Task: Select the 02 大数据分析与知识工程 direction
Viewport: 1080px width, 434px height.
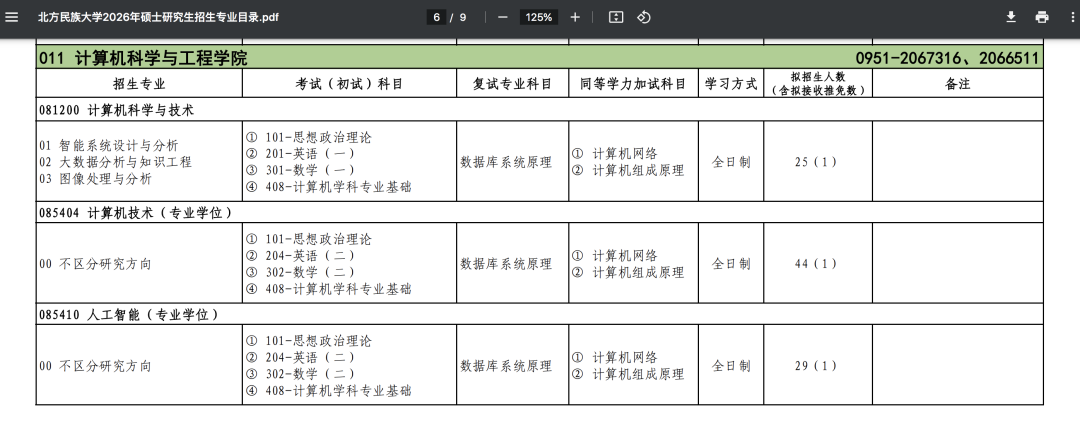Action: [x=115, y=162]
